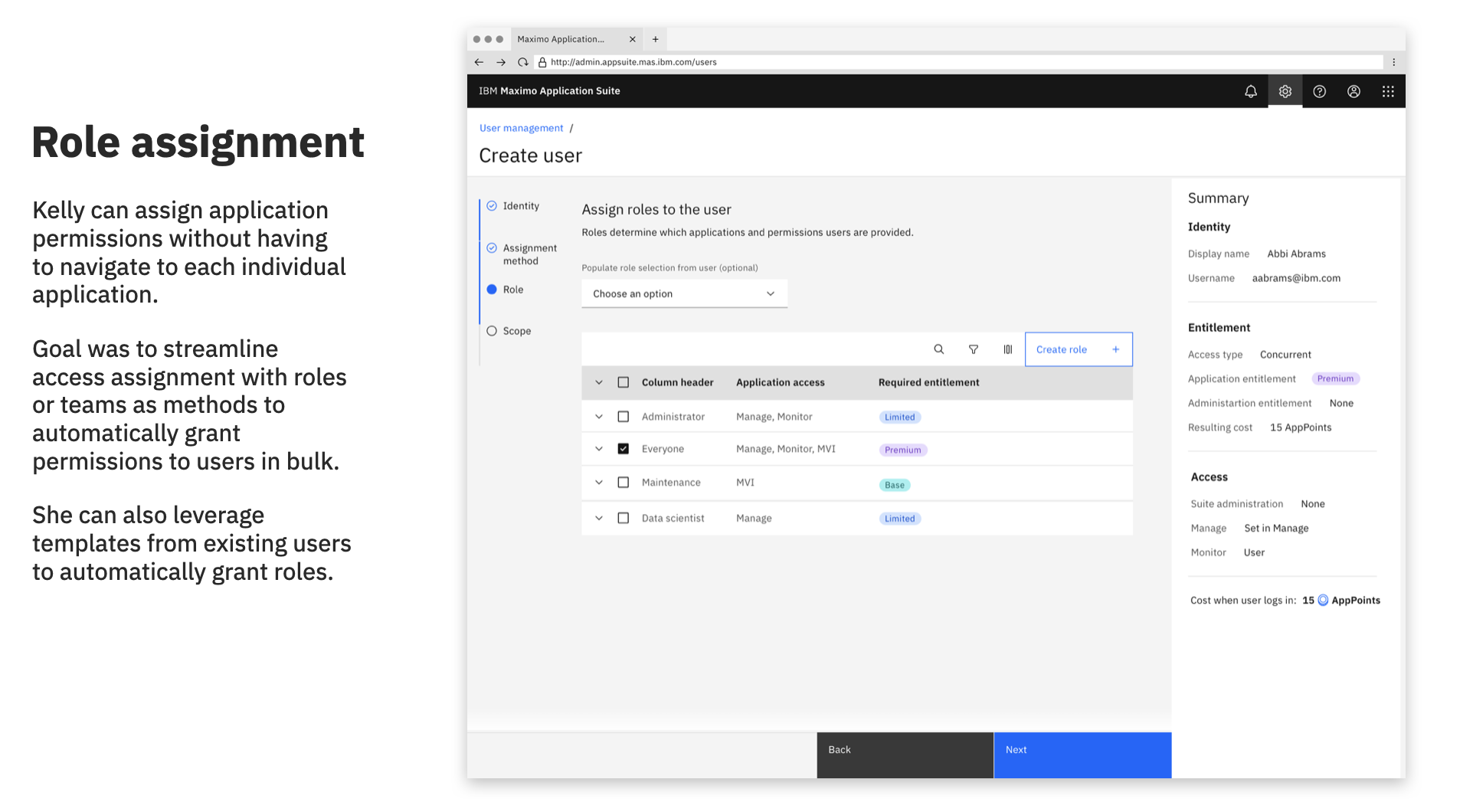
Task: Click the Base tag in Maintenance row
Action: 894,485
